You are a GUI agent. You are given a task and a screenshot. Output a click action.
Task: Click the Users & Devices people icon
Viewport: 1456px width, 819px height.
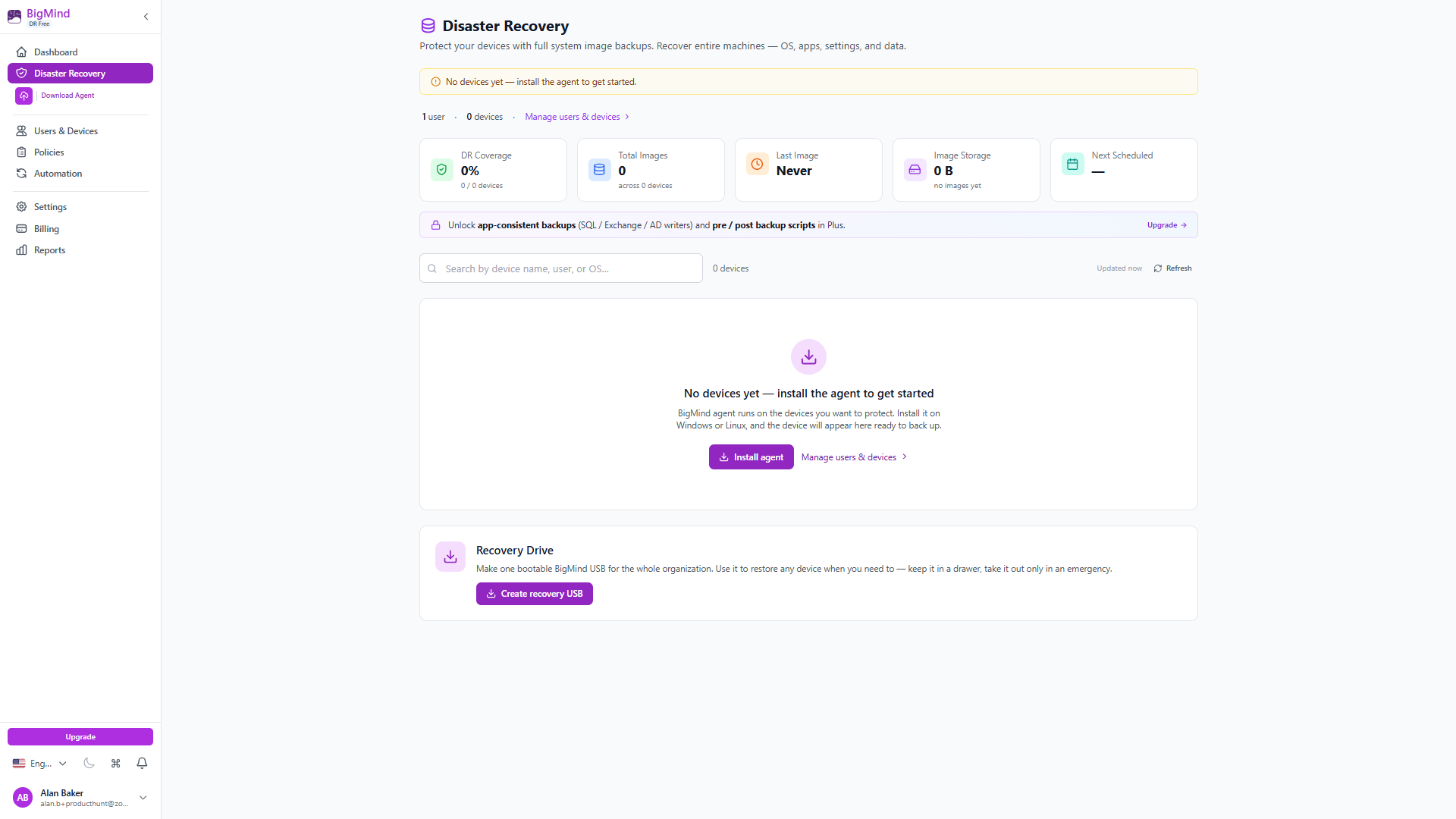pos(22,131)
